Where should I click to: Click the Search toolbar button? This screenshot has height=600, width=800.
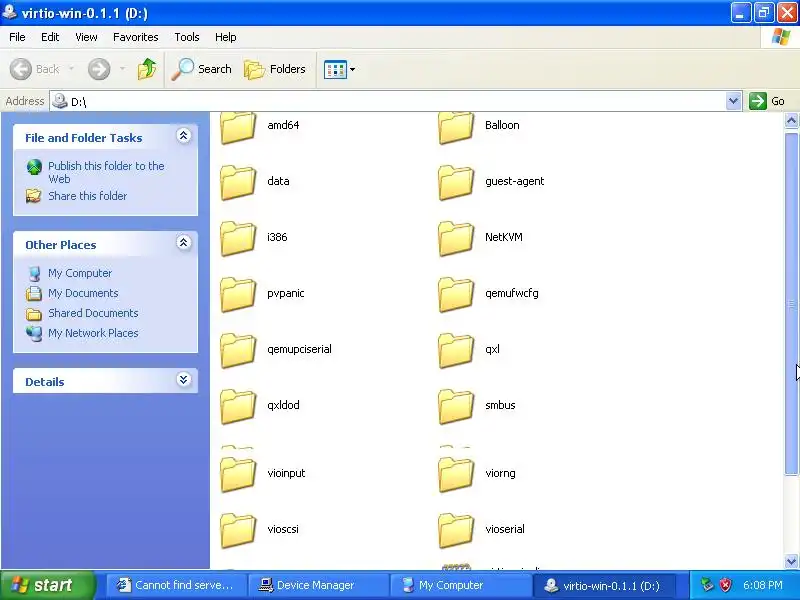tap(202, 69)
